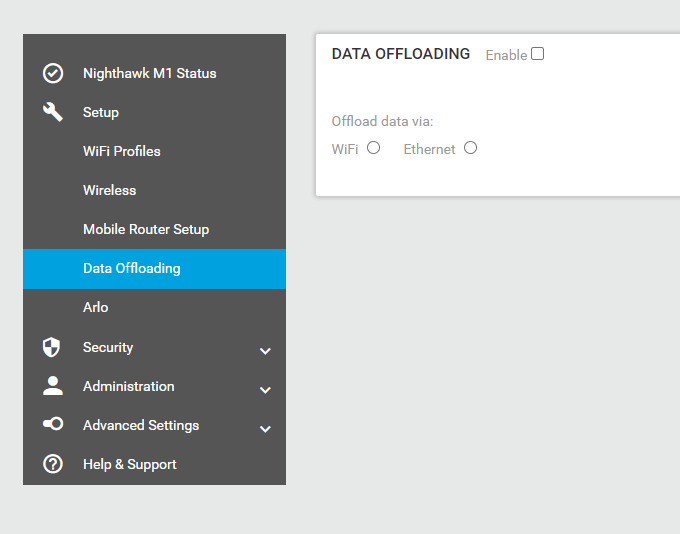Go to the Wireless settings page
Screen dimensions: 680x534
pyautogui.click(x=110, y=190)
